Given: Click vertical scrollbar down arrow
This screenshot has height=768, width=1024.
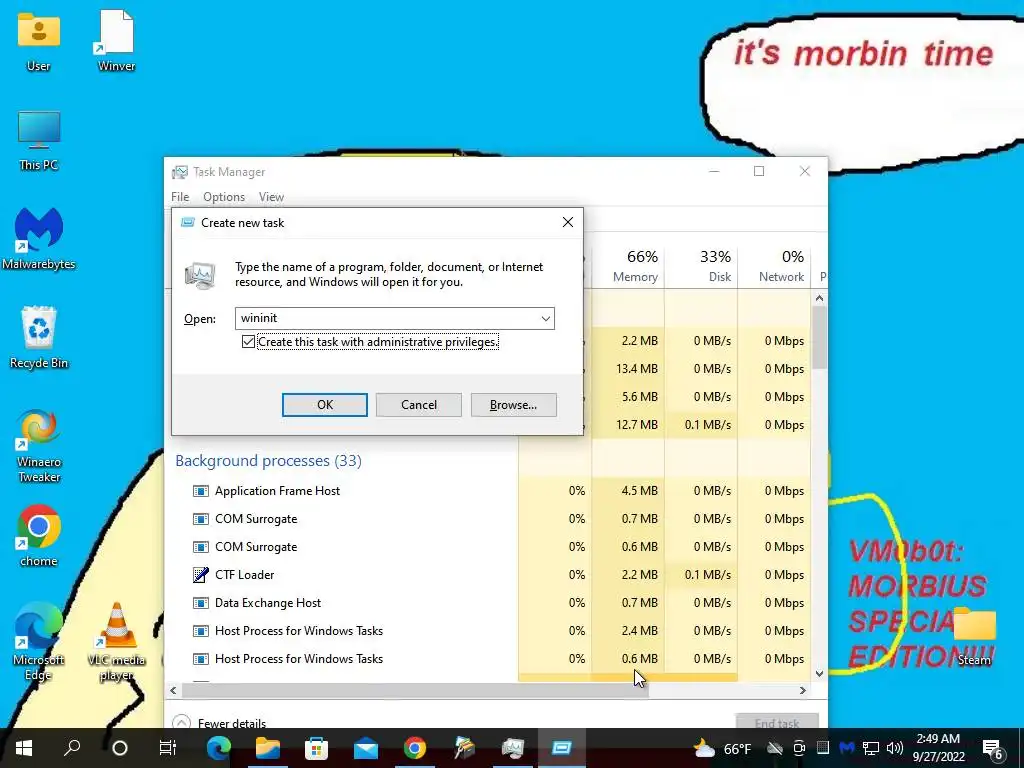Looking at the screenshot, I should click(x=820, y=673).
